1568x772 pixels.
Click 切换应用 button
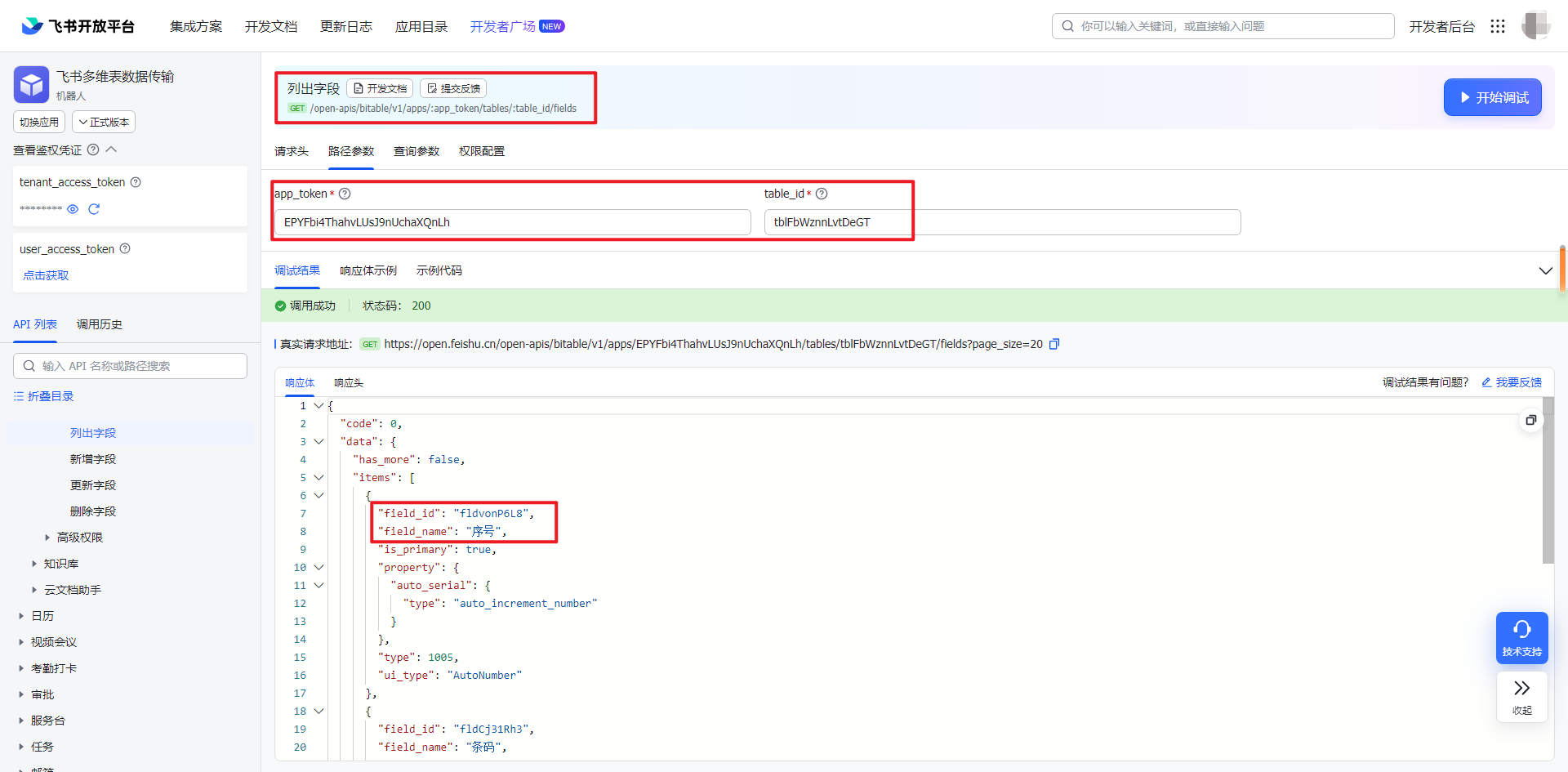[x=39, y=122]
